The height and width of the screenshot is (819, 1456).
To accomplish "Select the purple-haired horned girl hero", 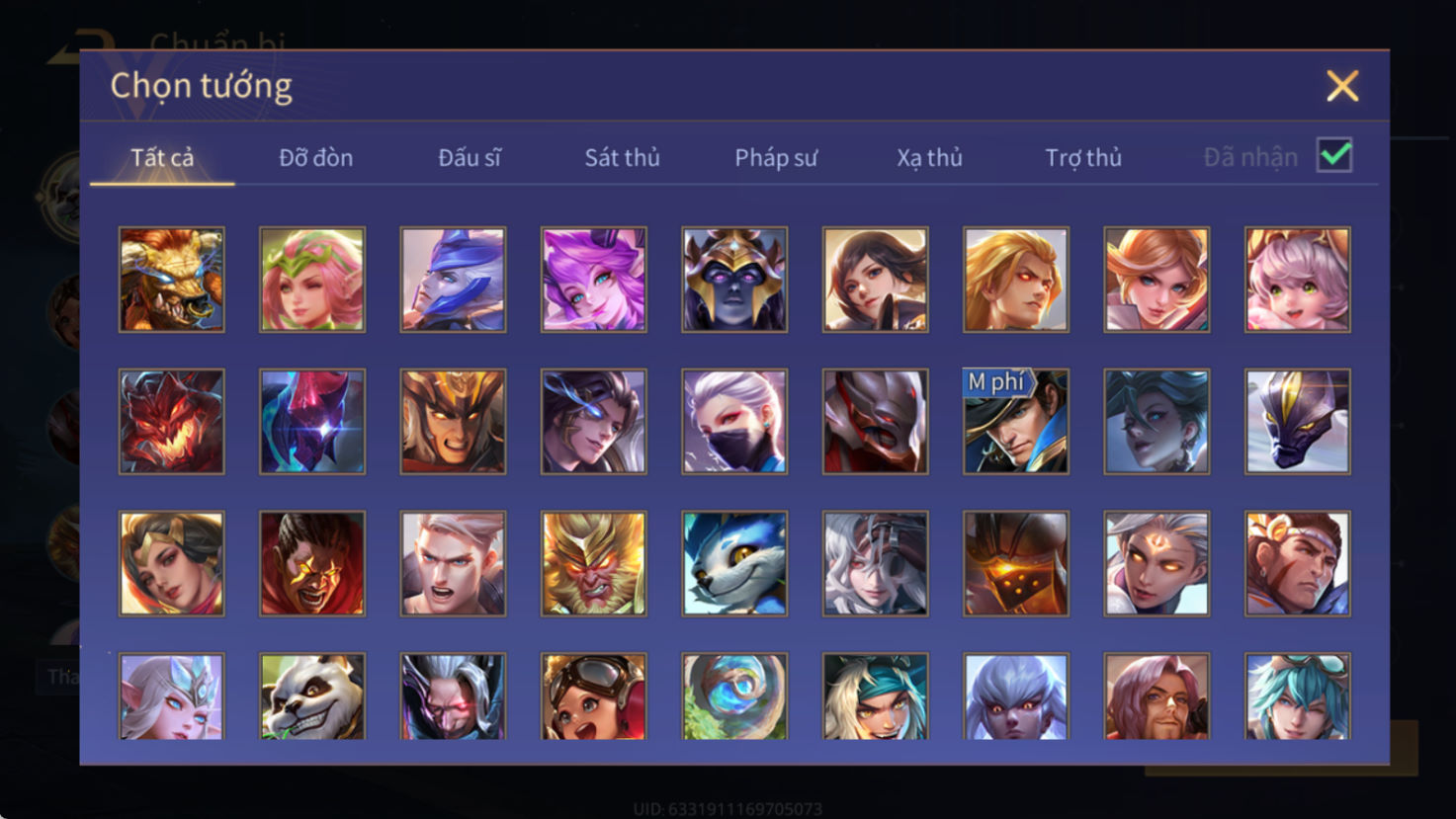I will tap(594, 280).
